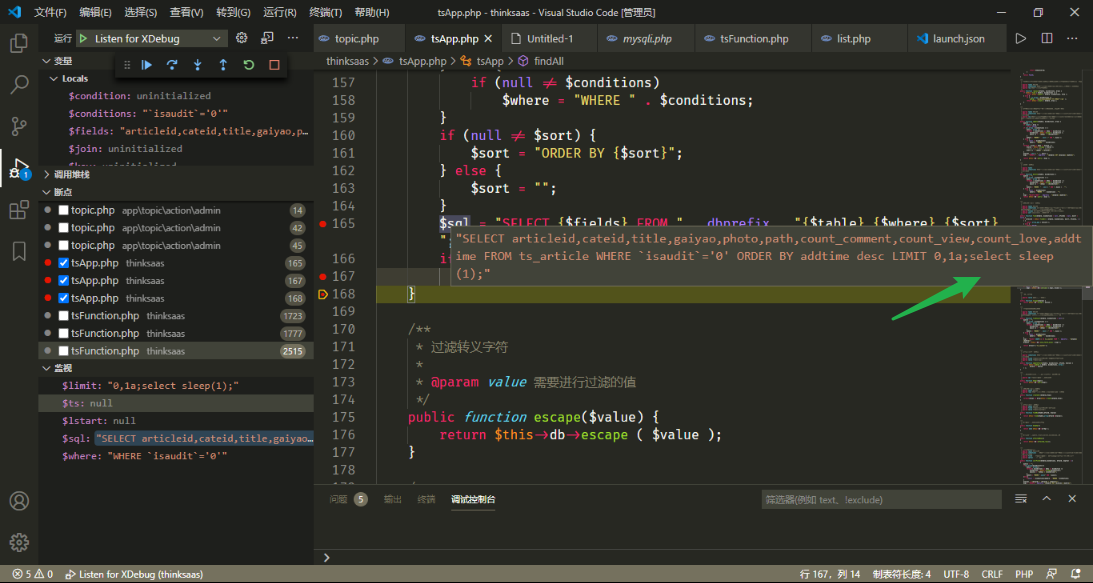This screenshot has height=583, width=1093.
Task: Grab the debug toolbar drag handle
Action: pos(127,65)
